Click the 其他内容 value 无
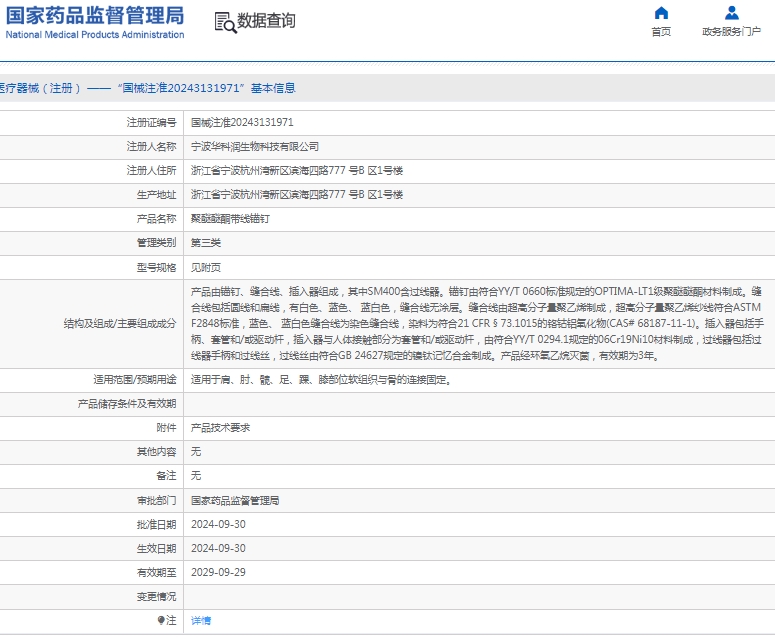 196,452
